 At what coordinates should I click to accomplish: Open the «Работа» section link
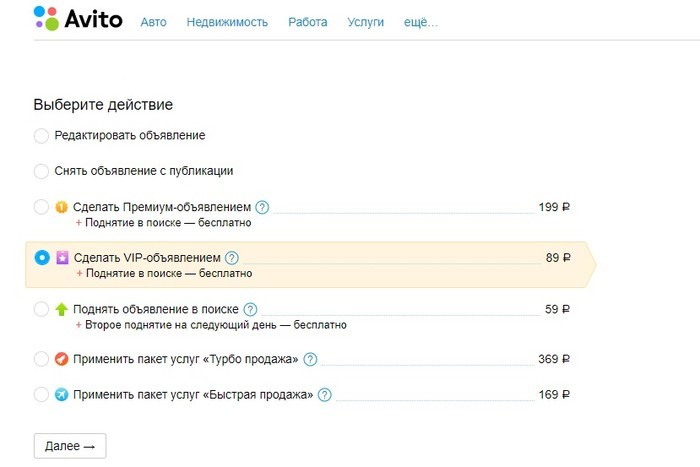(308, 22)
